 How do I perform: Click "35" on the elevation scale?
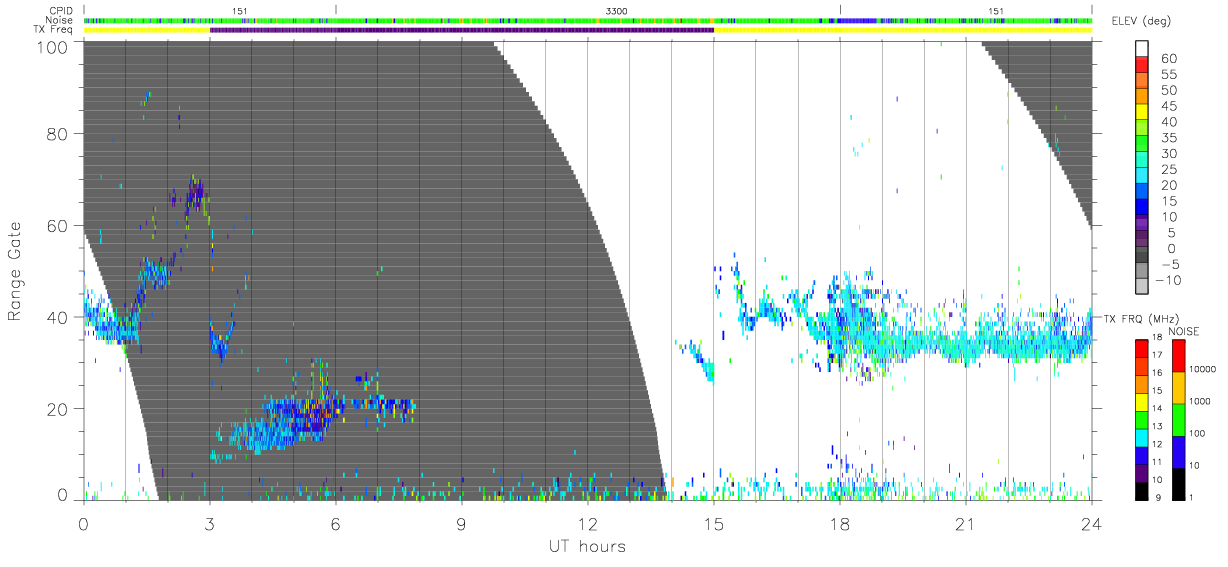1169,138
